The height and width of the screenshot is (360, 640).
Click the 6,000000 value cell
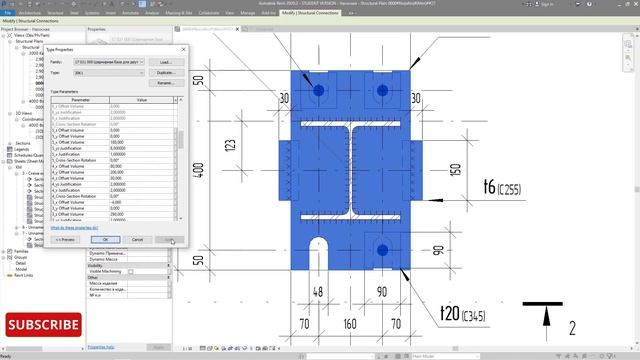pos(142,149)
